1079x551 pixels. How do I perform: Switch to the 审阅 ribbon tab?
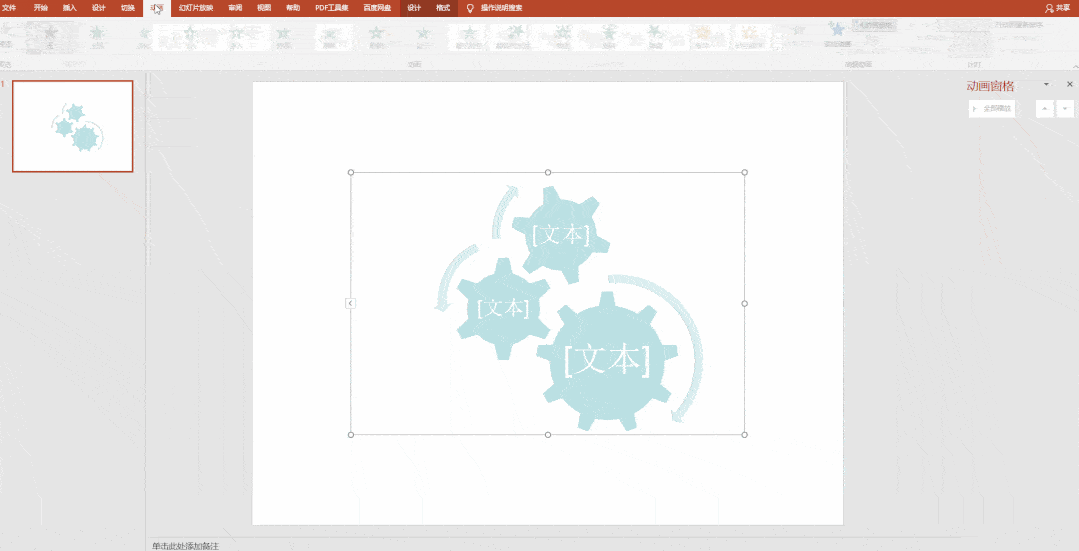tap(235, 8)
